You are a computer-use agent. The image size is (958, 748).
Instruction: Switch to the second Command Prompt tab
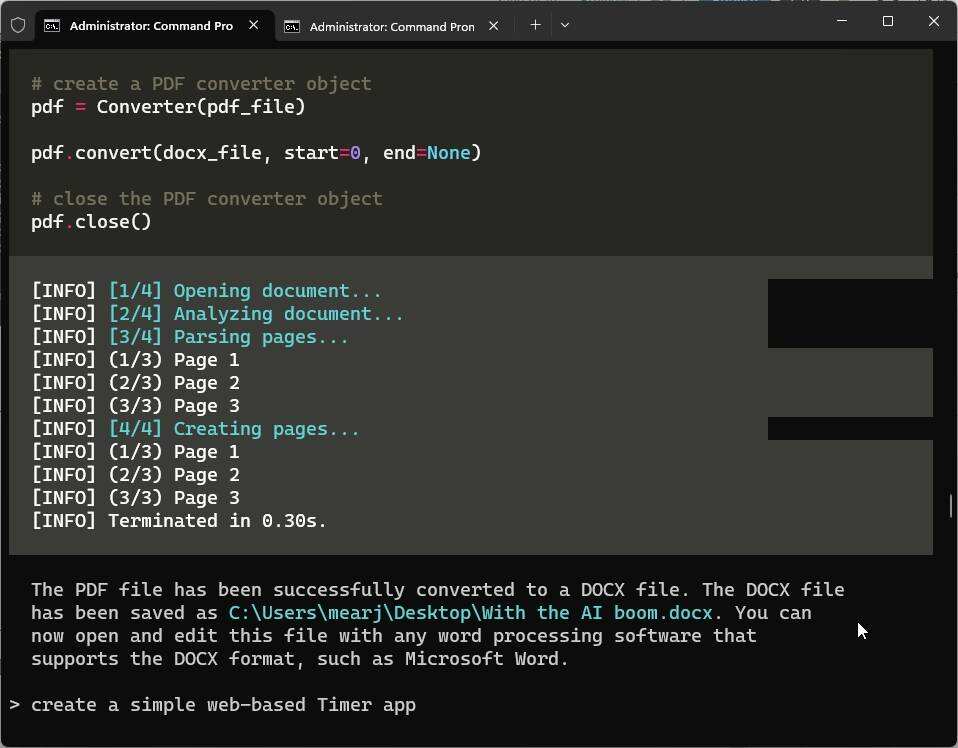(x=391, y=26)
